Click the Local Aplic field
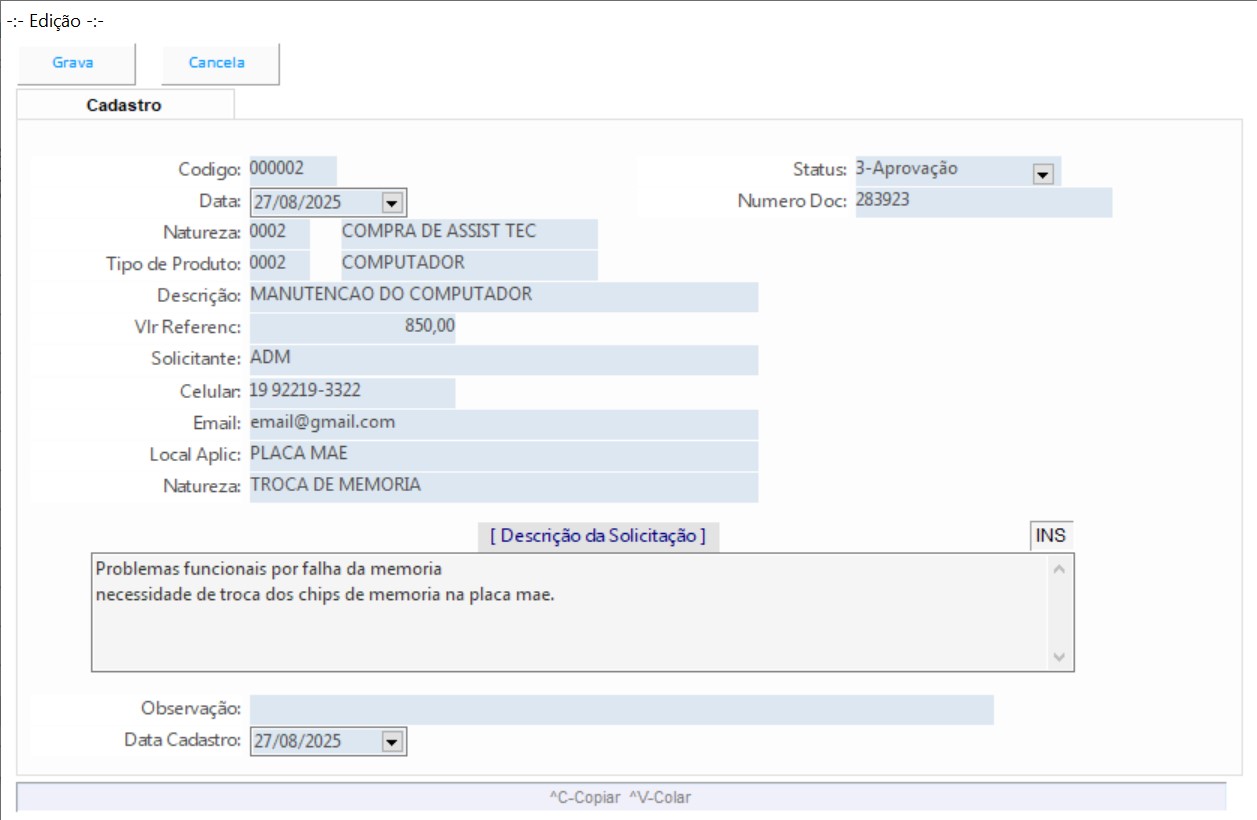 [x=502, y=455]
